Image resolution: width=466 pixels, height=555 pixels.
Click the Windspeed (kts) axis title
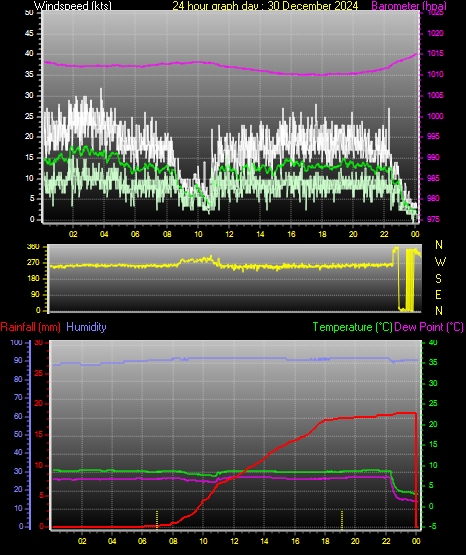click(73, 6)
